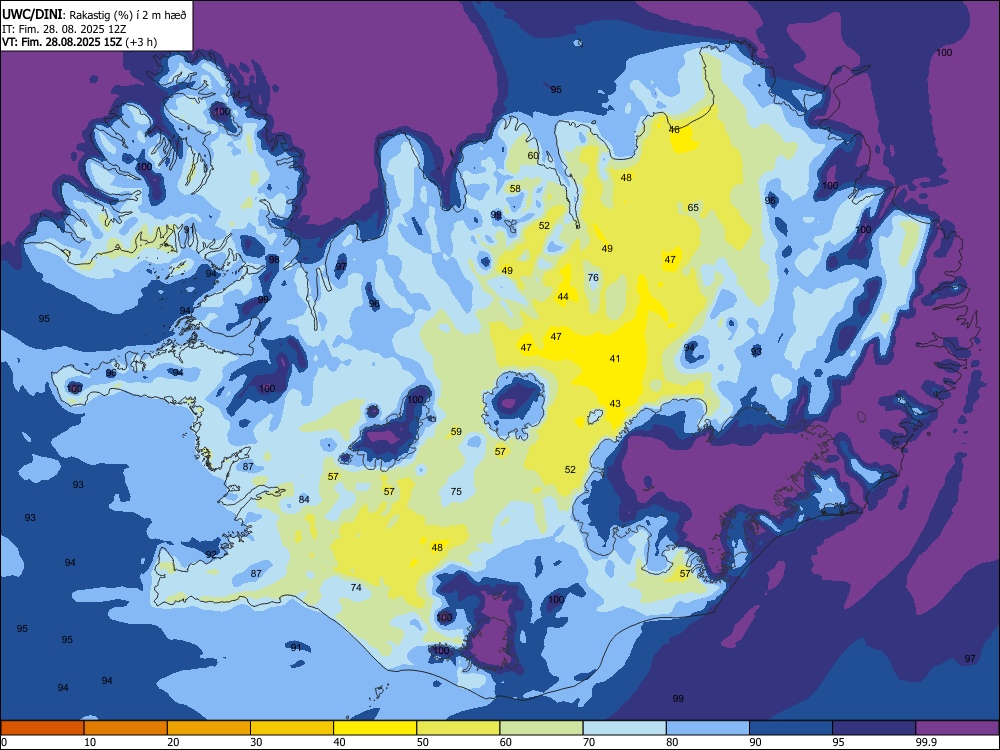Select the 59 humidity reading
The width and height of the screenshot is (1000, 750).
tap(456, 432)
